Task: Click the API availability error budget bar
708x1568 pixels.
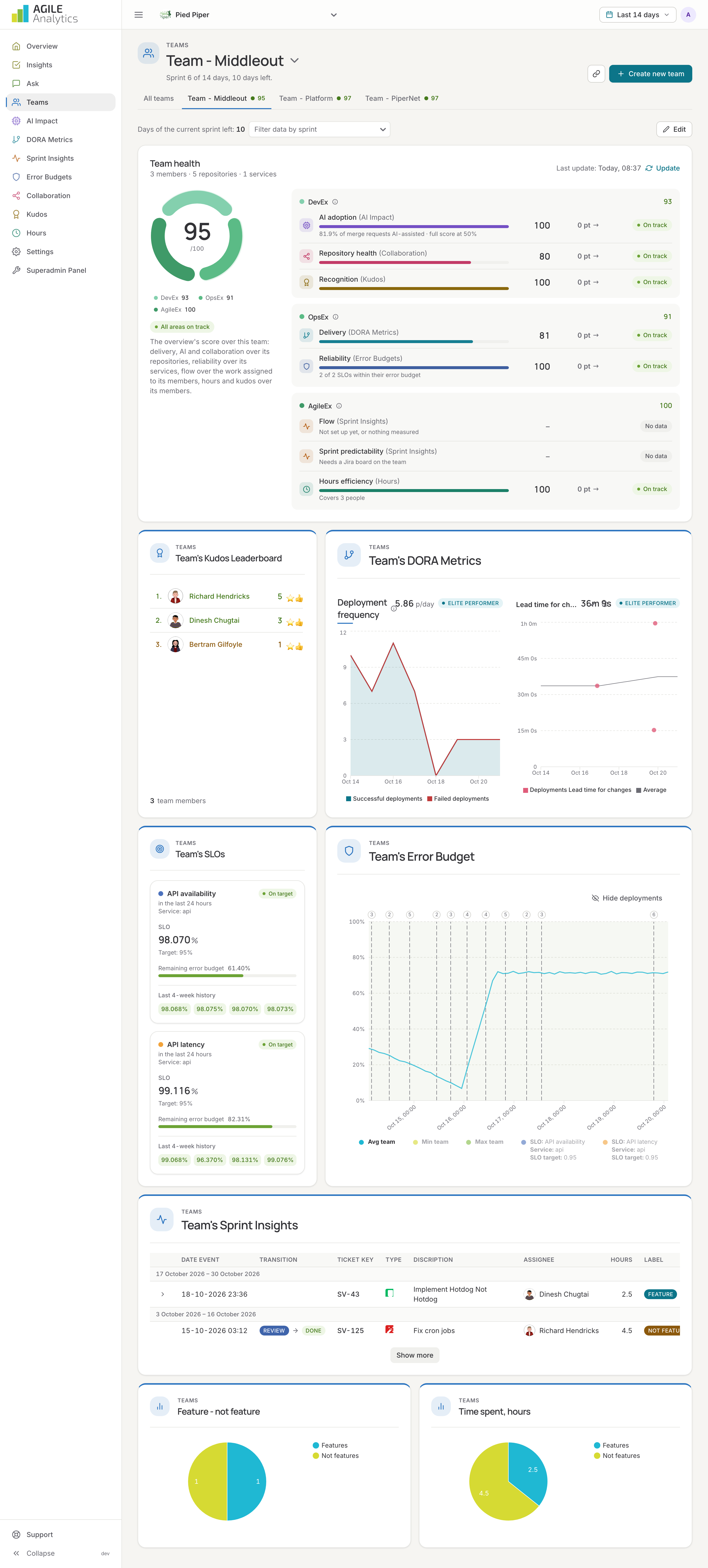Action: point(227,976)
